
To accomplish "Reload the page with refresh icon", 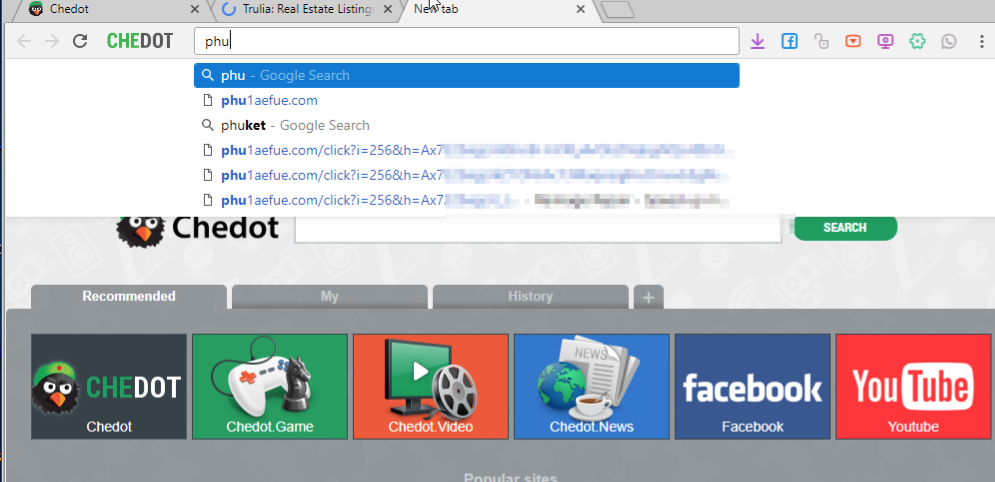I will click(x=81, y=41).
